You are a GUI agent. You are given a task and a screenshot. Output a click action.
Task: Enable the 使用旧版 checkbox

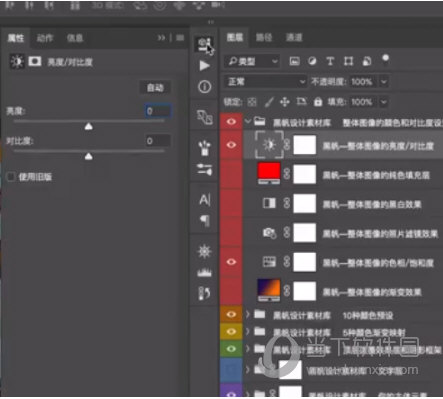[x=11, y=177]
